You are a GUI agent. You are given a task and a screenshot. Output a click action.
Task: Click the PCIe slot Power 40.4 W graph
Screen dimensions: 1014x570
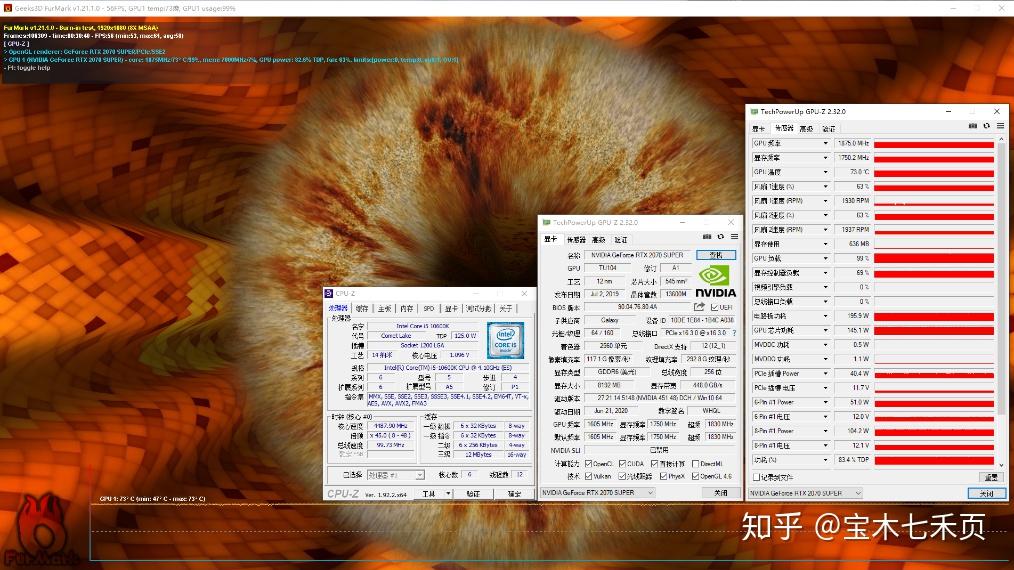pyautogui.click(x=934, y=373)
